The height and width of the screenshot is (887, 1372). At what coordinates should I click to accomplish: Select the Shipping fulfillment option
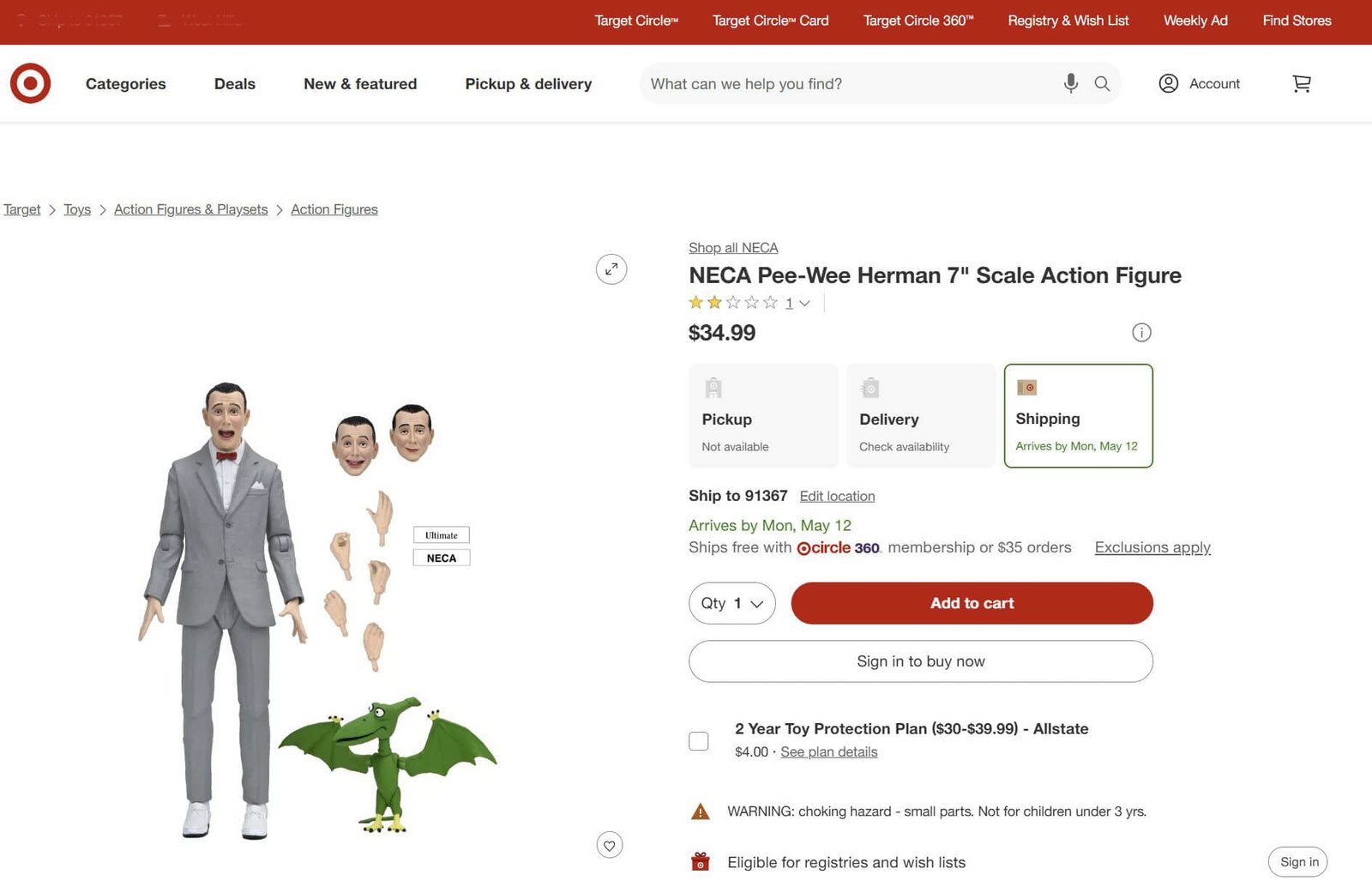coord(1078,415)
